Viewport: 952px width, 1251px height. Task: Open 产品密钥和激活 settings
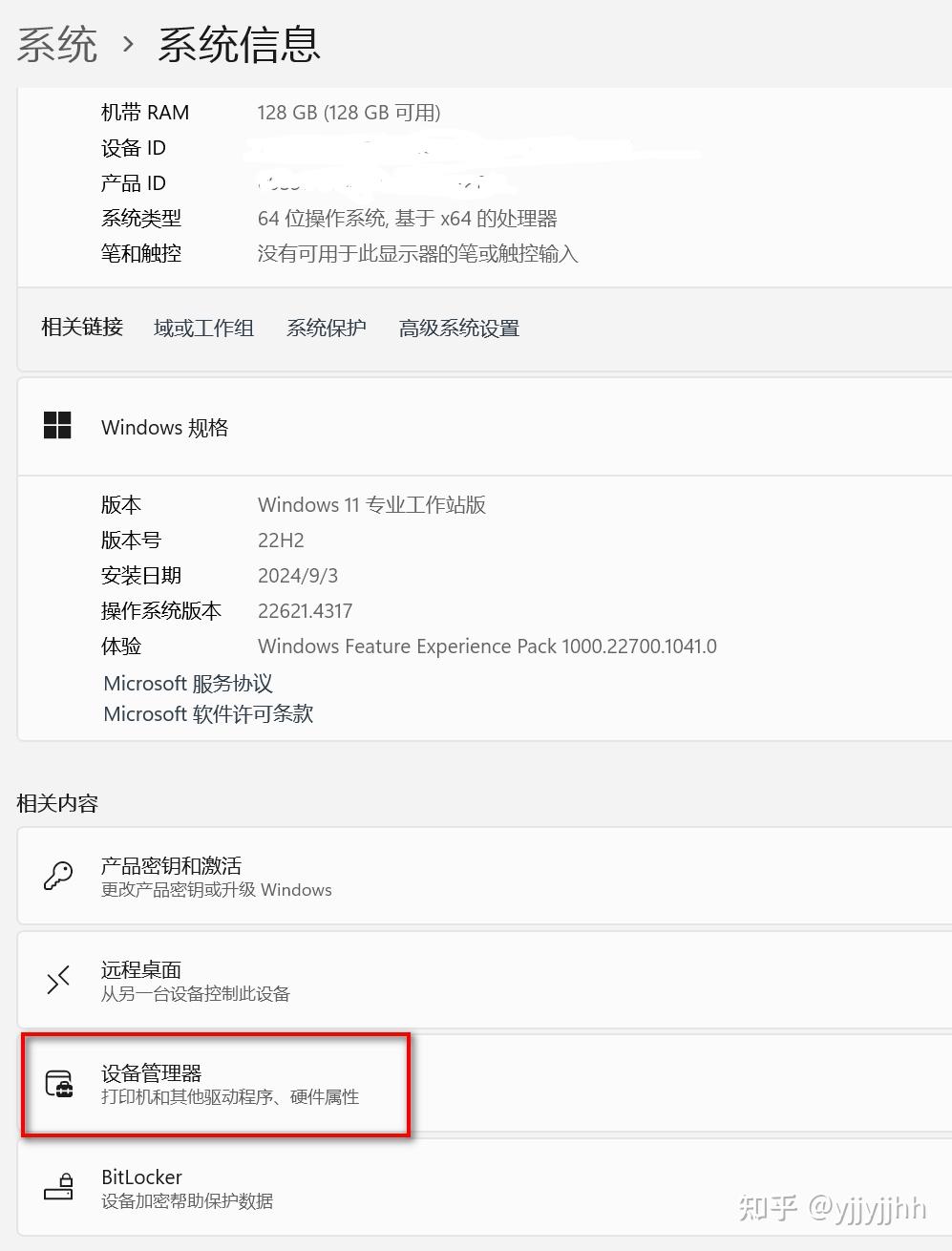coord(485,876)
